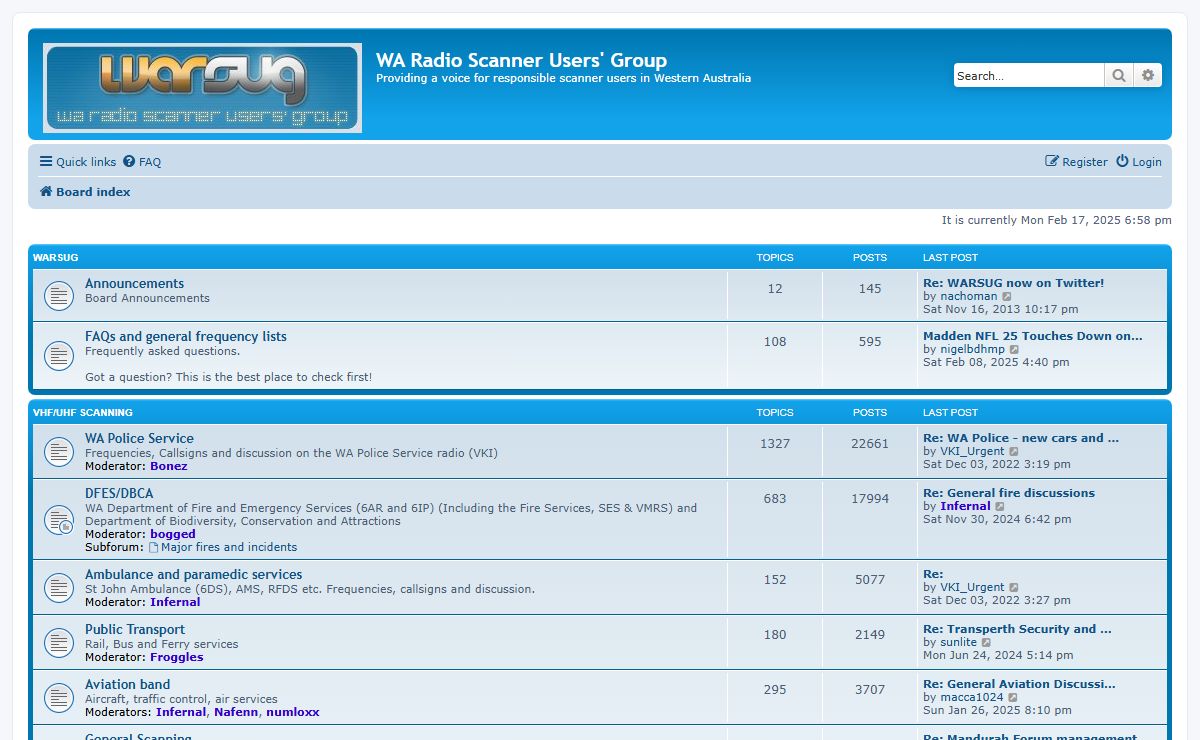Open the Aviation band forum
Viewport: 1200px width, 740px height.
tap(127, 685)
